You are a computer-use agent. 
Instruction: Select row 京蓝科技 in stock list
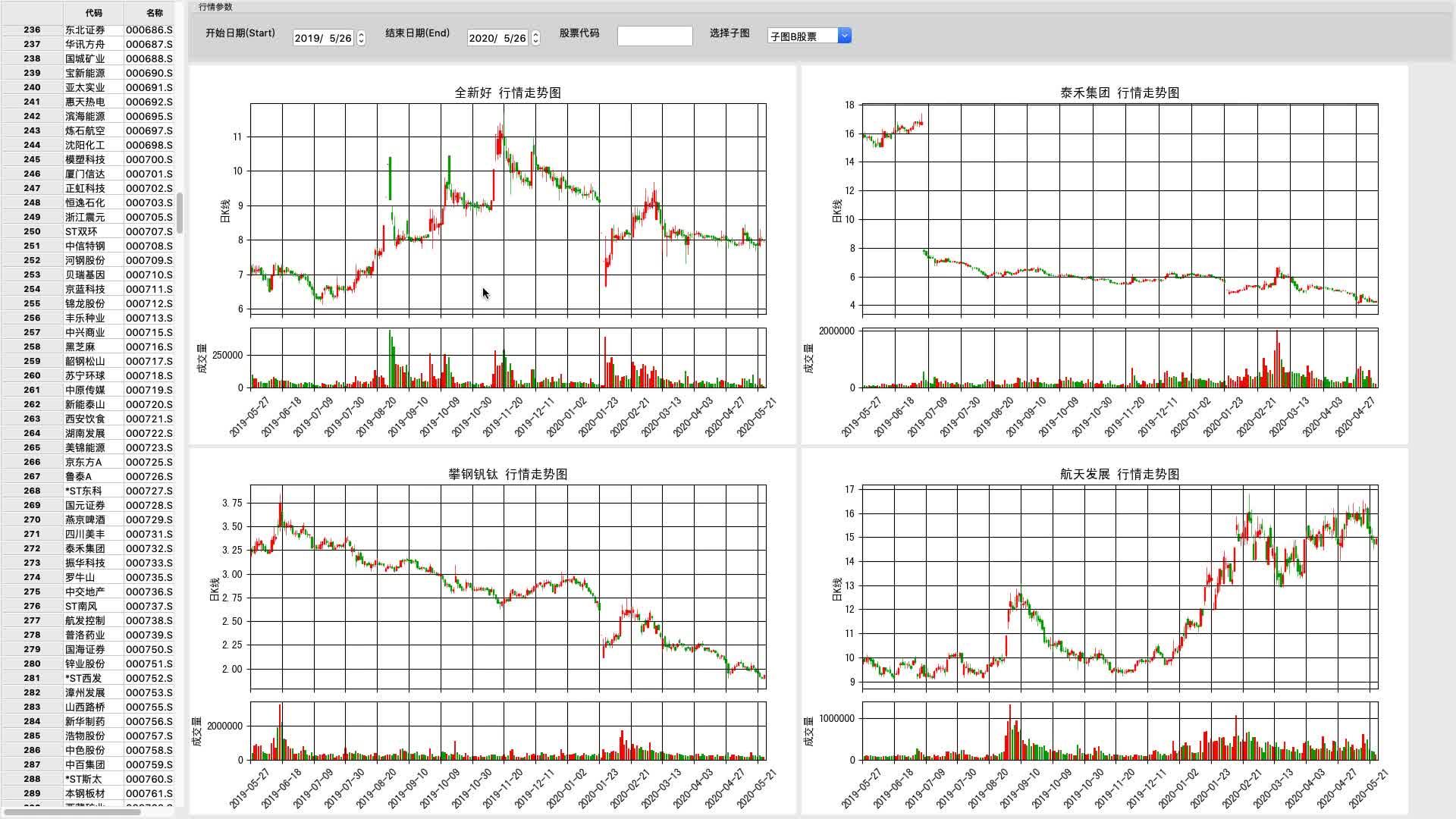[87, 289]
